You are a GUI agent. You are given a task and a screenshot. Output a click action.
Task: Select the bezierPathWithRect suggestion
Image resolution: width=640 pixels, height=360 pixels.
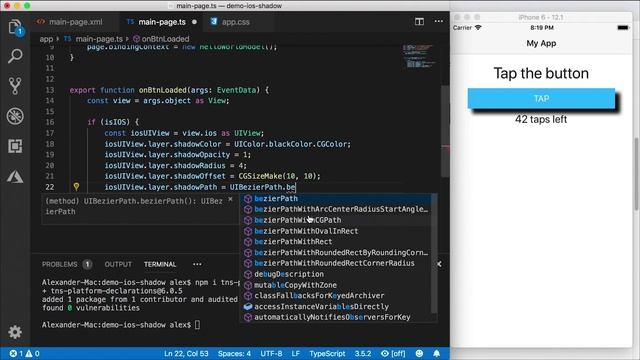point(336,242)
